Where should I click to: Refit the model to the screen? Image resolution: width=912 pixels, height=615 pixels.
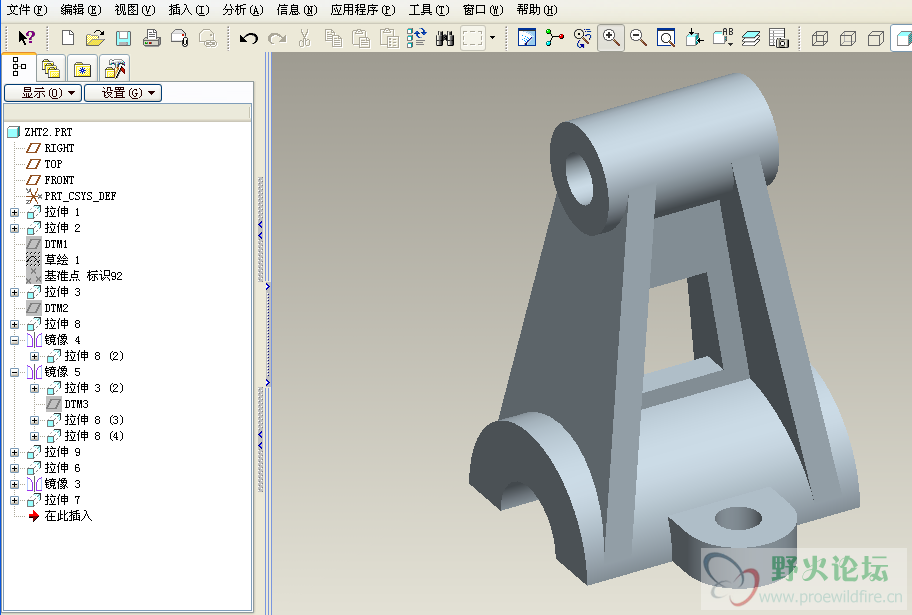pos(666,38)
